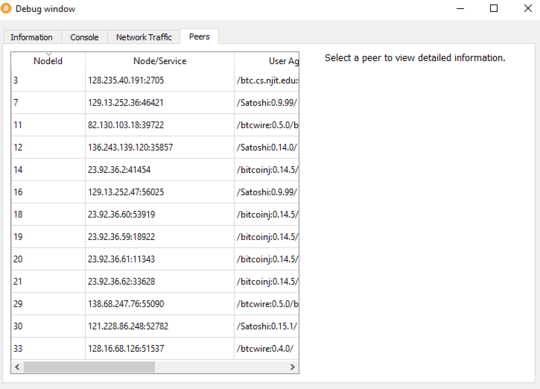This screenshot has height=389, width=540.
Task: Select peer 129.13.252.47:56025
Action: coord(160,192)
